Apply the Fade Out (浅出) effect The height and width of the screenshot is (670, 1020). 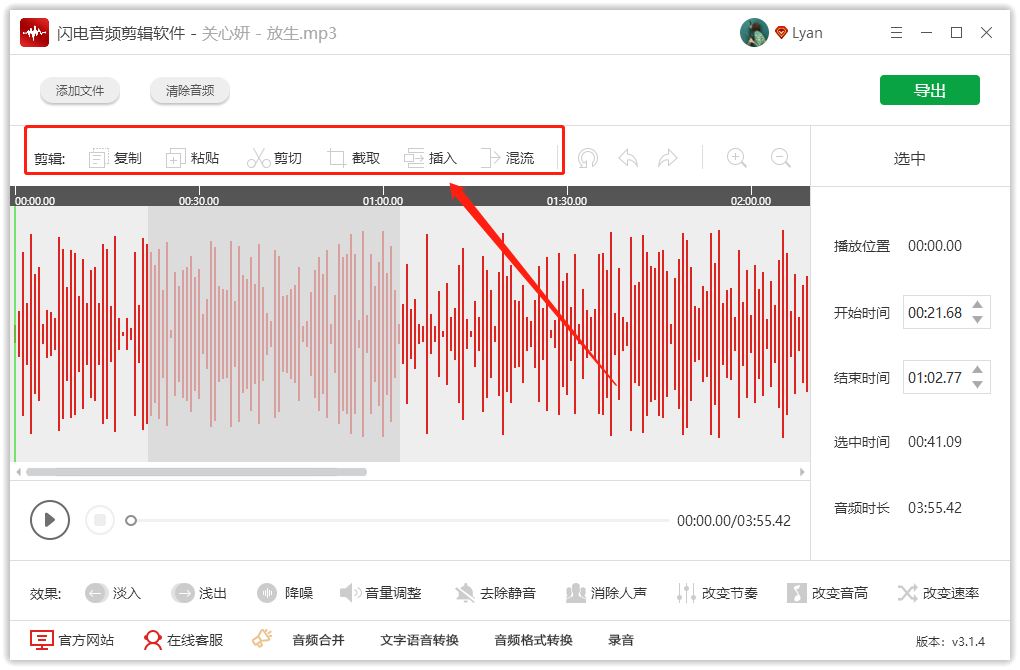tap(199, 593)
